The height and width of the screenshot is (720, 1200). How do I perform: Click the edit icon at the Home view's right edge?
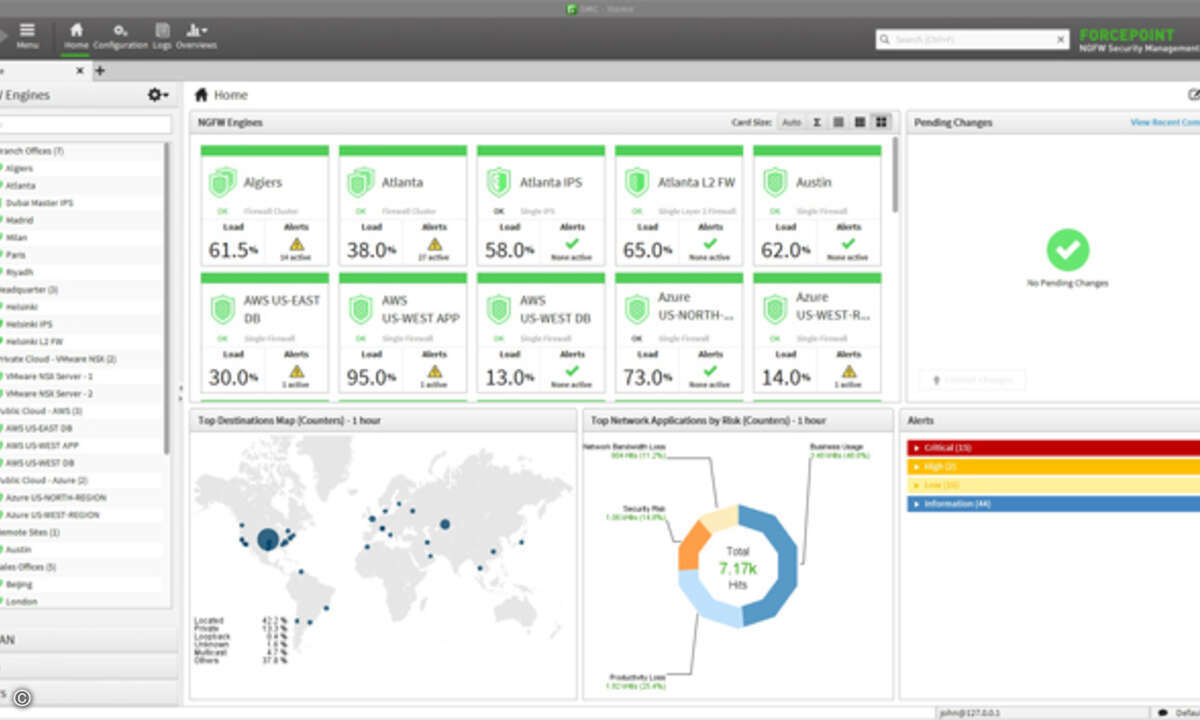pos(1193,95)
